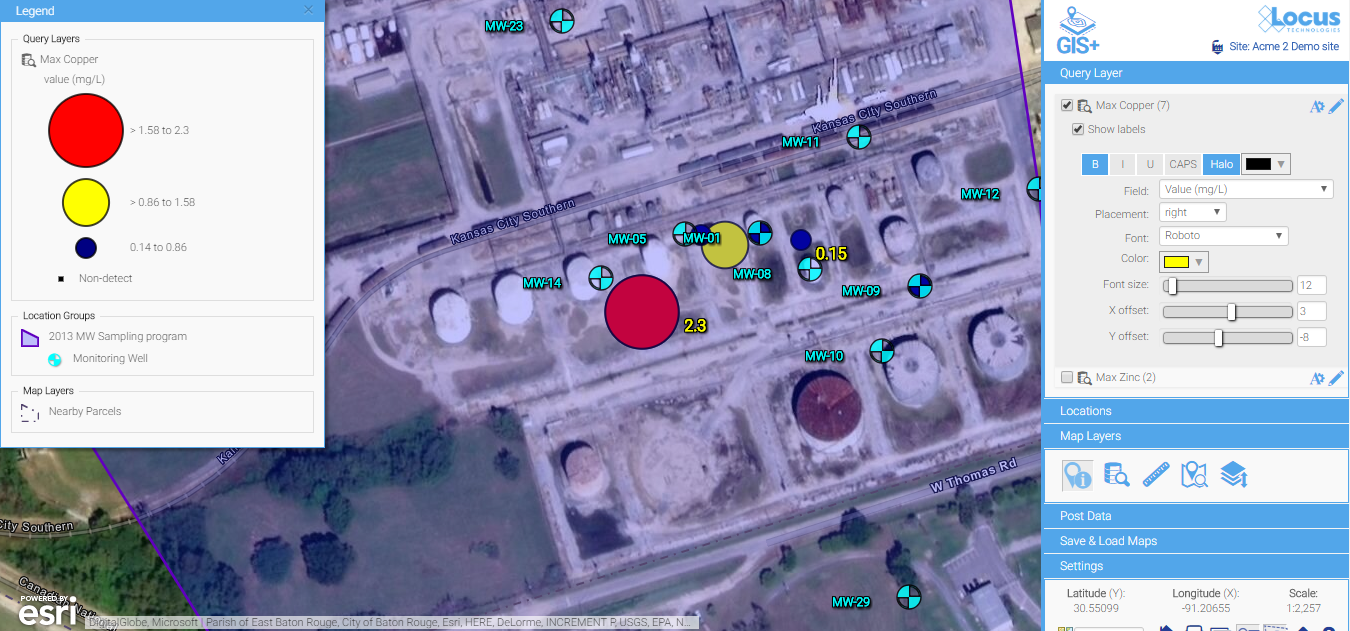Click the Font size value field
1350x631 pixels.
(1312, 286)
